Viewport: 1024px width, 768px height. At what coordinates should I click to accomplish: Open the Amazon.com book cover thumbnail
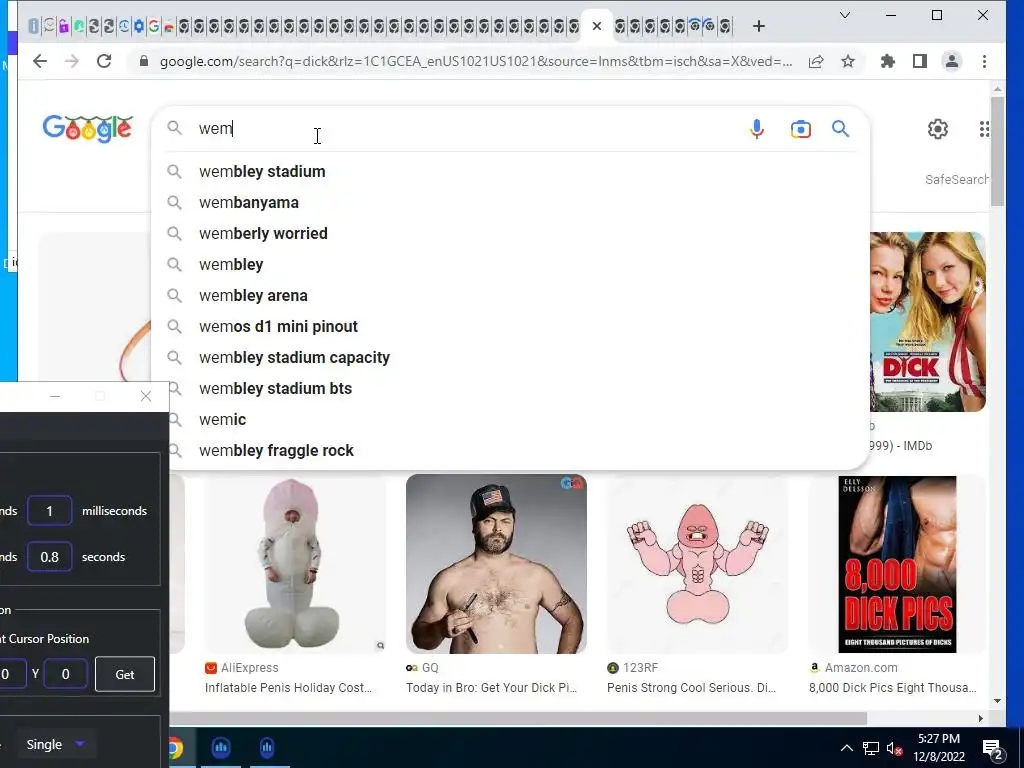pos(897,564)
